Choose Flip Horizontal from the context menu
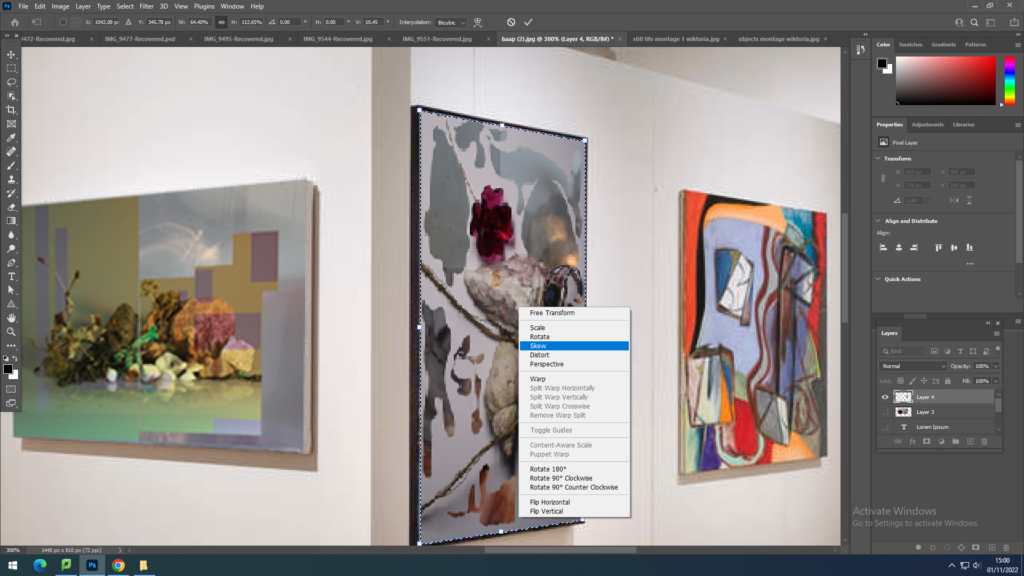Image resolution: width=1024 pixels, height=576 pixels. [x=574, y=502]
